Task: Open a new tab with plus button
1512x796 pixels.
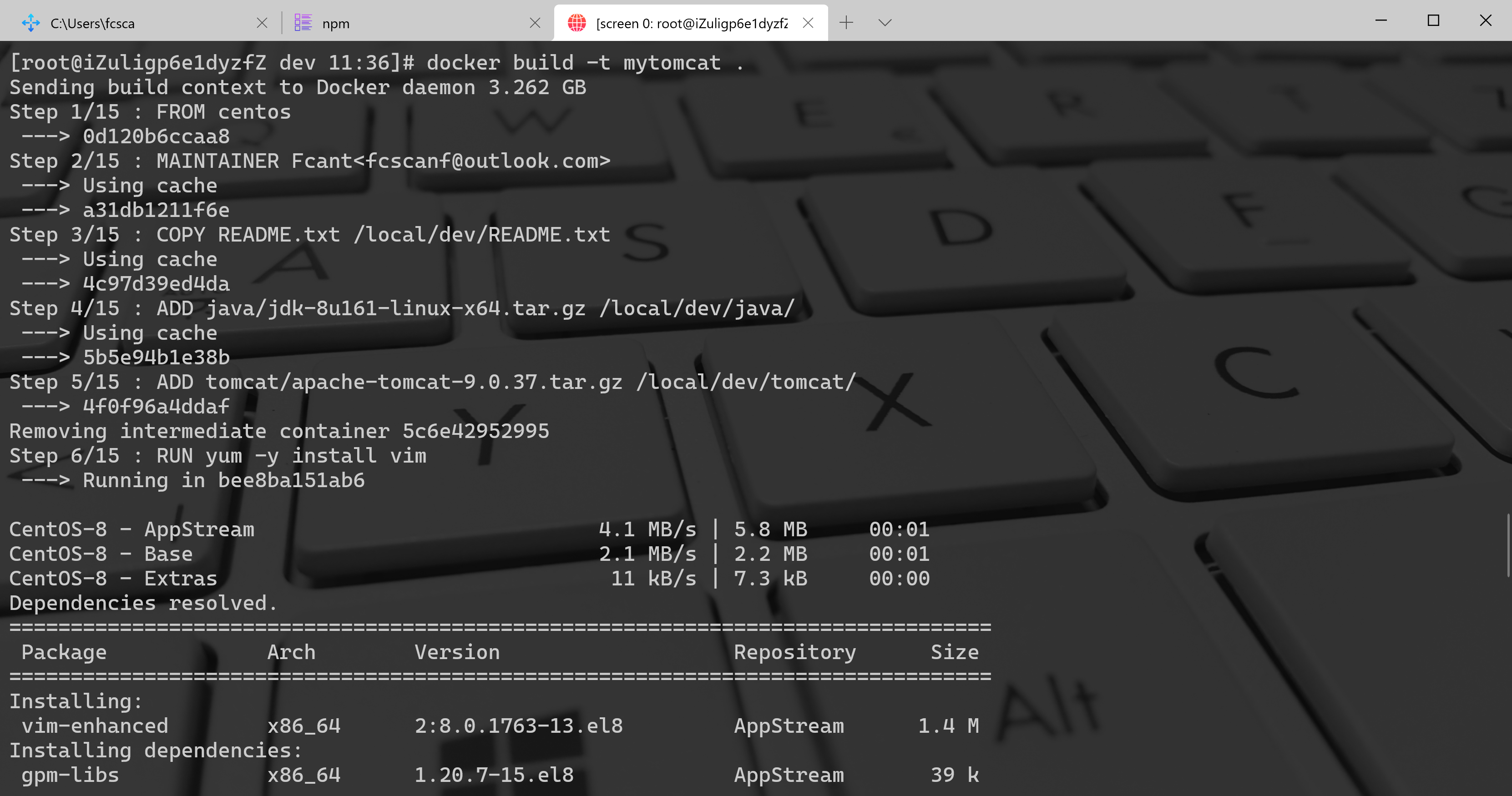Action: pyautogui.click(x=846, y=23)
